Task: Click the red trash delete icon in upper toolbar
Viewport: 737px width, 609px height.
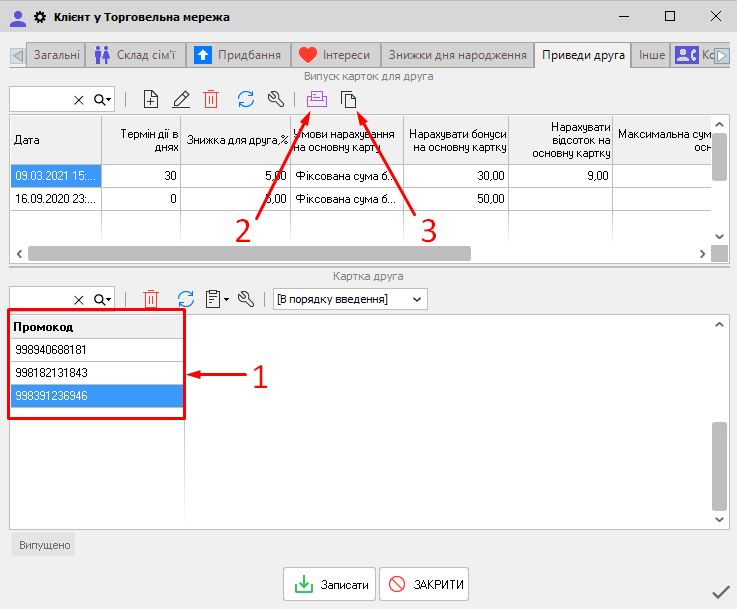Action: (211, 99)
